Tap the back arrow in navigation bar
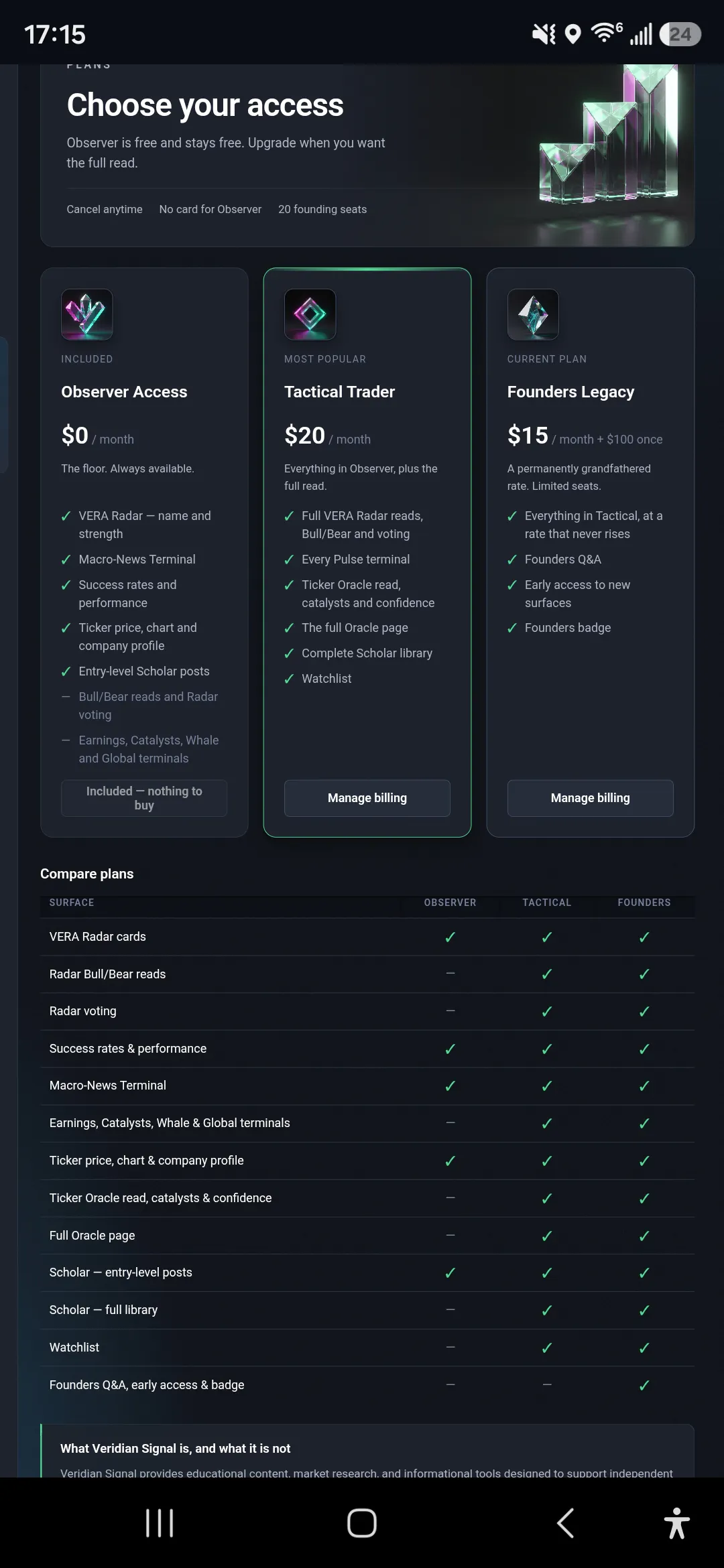Viewport: 724px width, 1568px height. click(566, 1523)
